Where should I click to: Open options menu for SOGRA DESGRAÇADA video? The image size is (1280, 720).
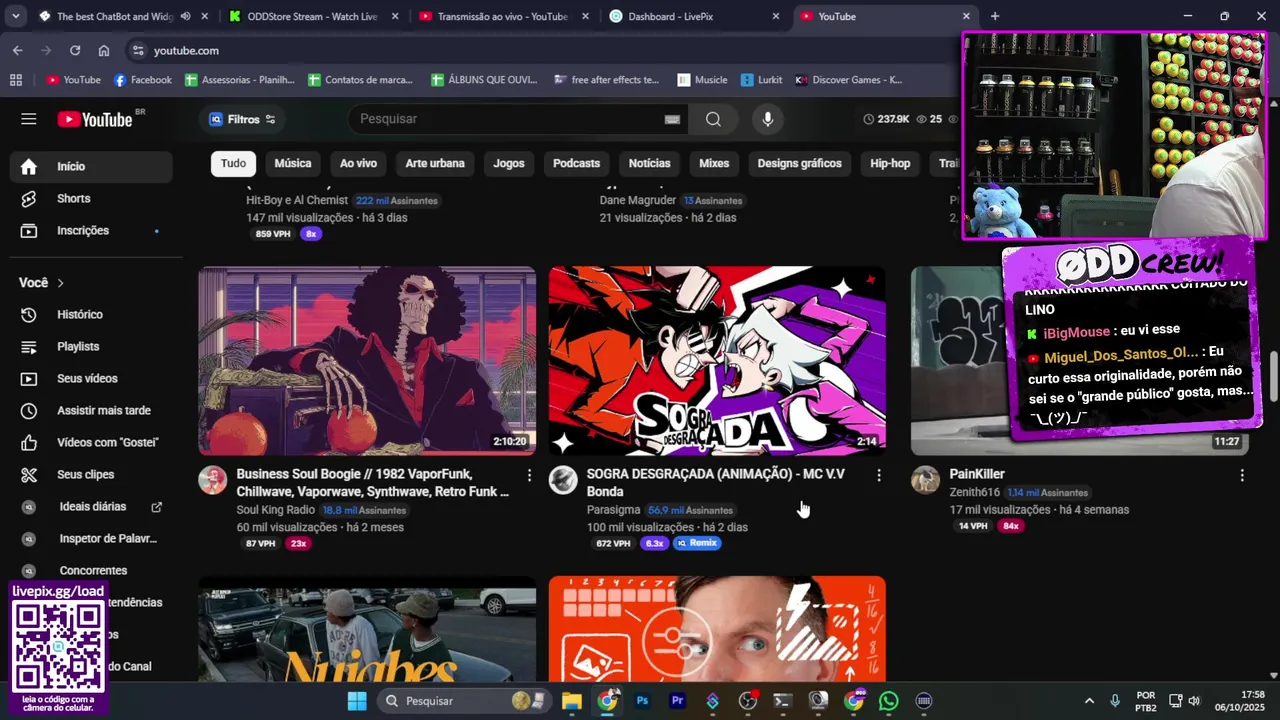pos(879,475)
